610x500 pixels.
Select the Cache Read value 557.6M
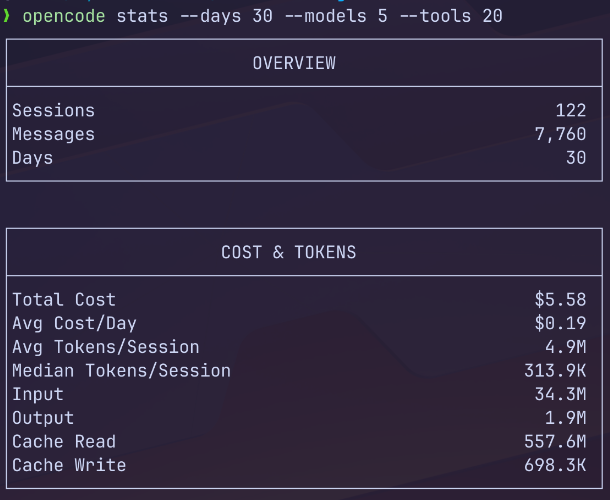555,442
